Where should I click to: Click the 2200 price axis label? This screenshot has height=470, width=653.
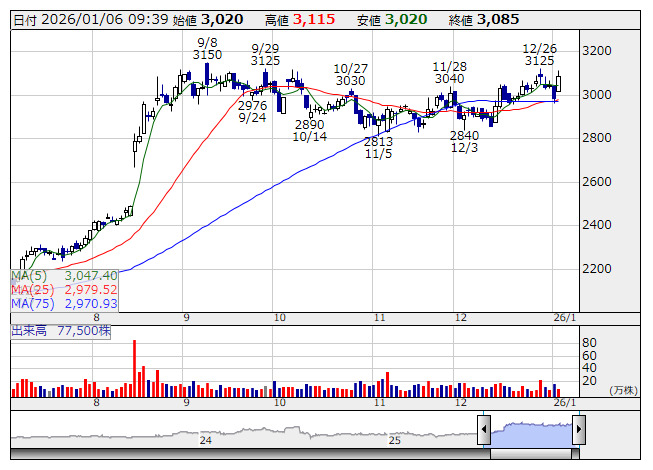(x=597, y=269)
